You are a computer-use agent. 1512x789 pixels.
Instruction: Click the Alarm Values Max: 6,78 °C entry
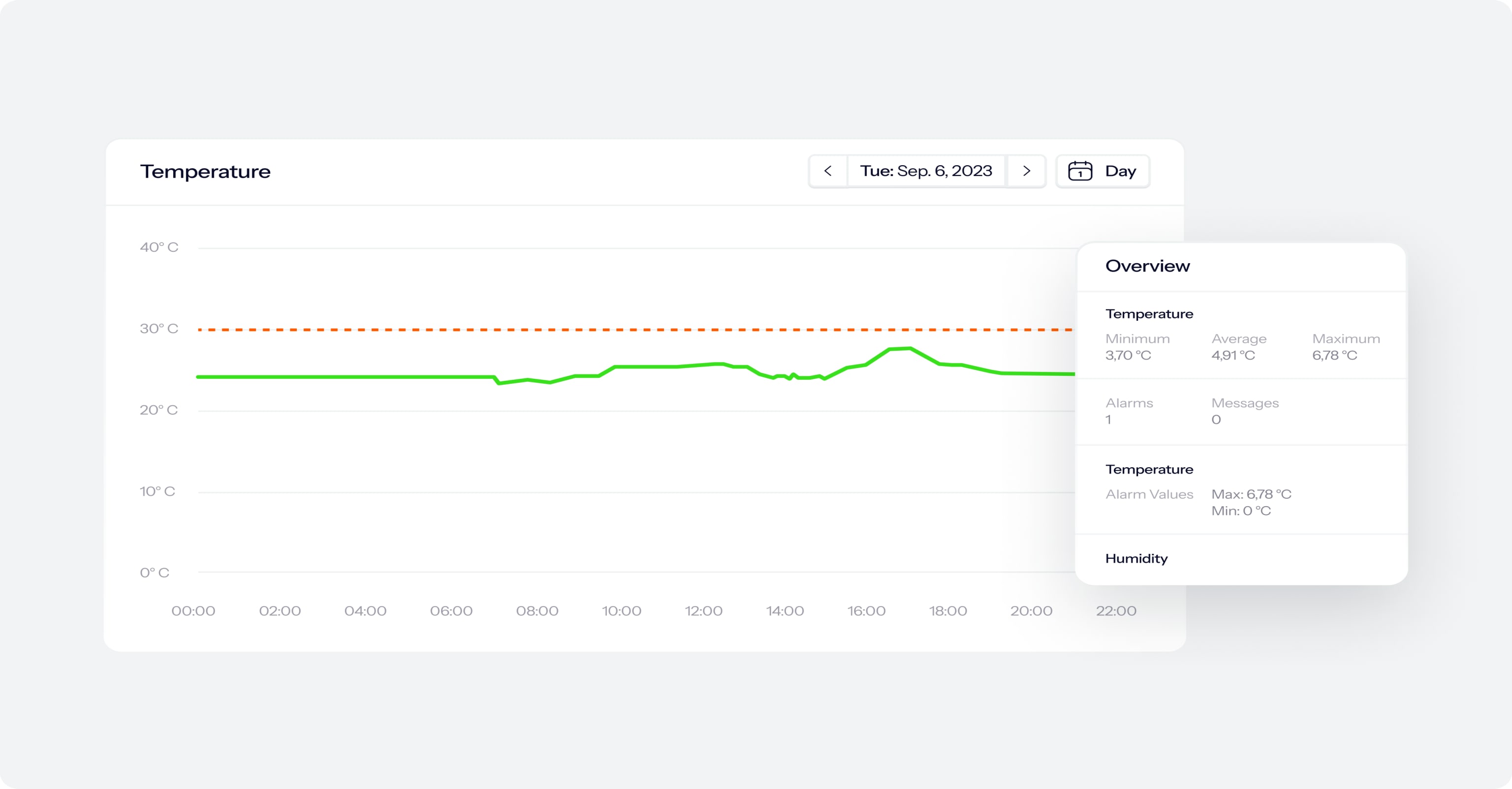tap(1251, 494)
